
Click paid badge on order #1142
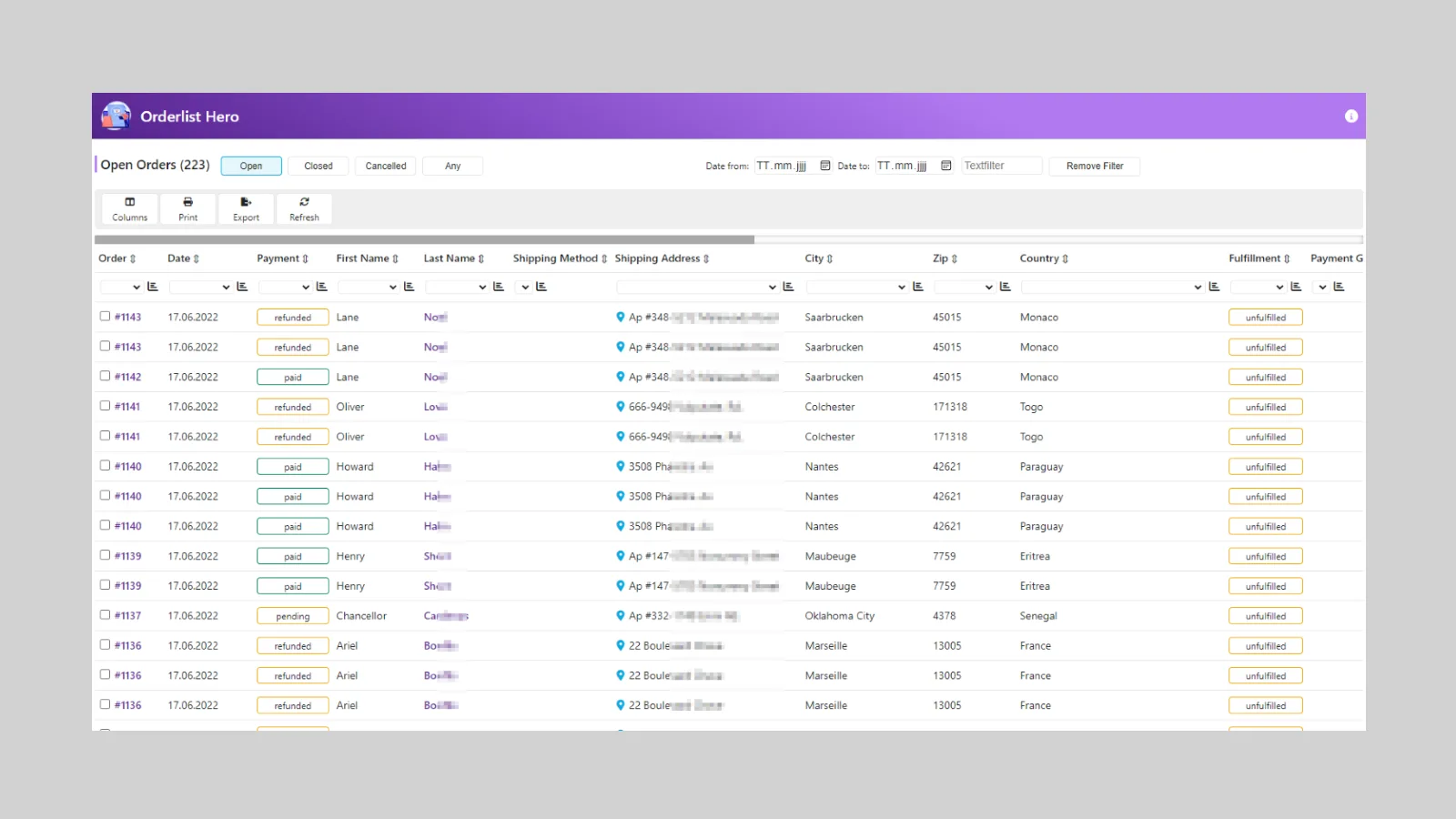point(293,377)
